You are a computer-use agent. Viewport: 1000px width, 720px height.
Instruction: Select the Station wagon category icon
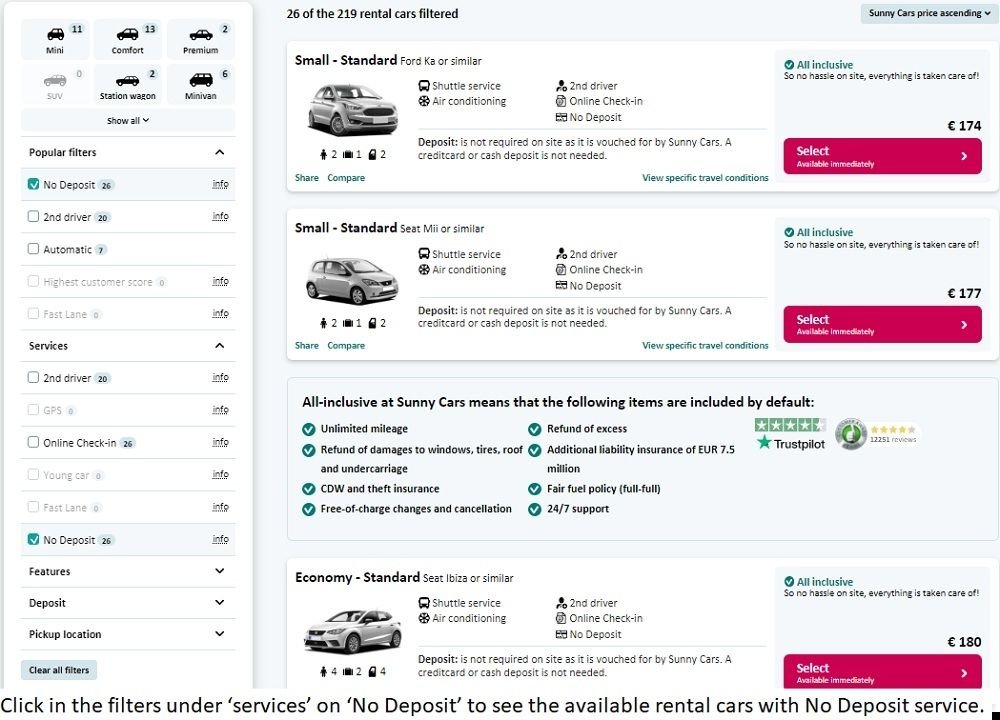pyautogui.click(x=128, y=85)
